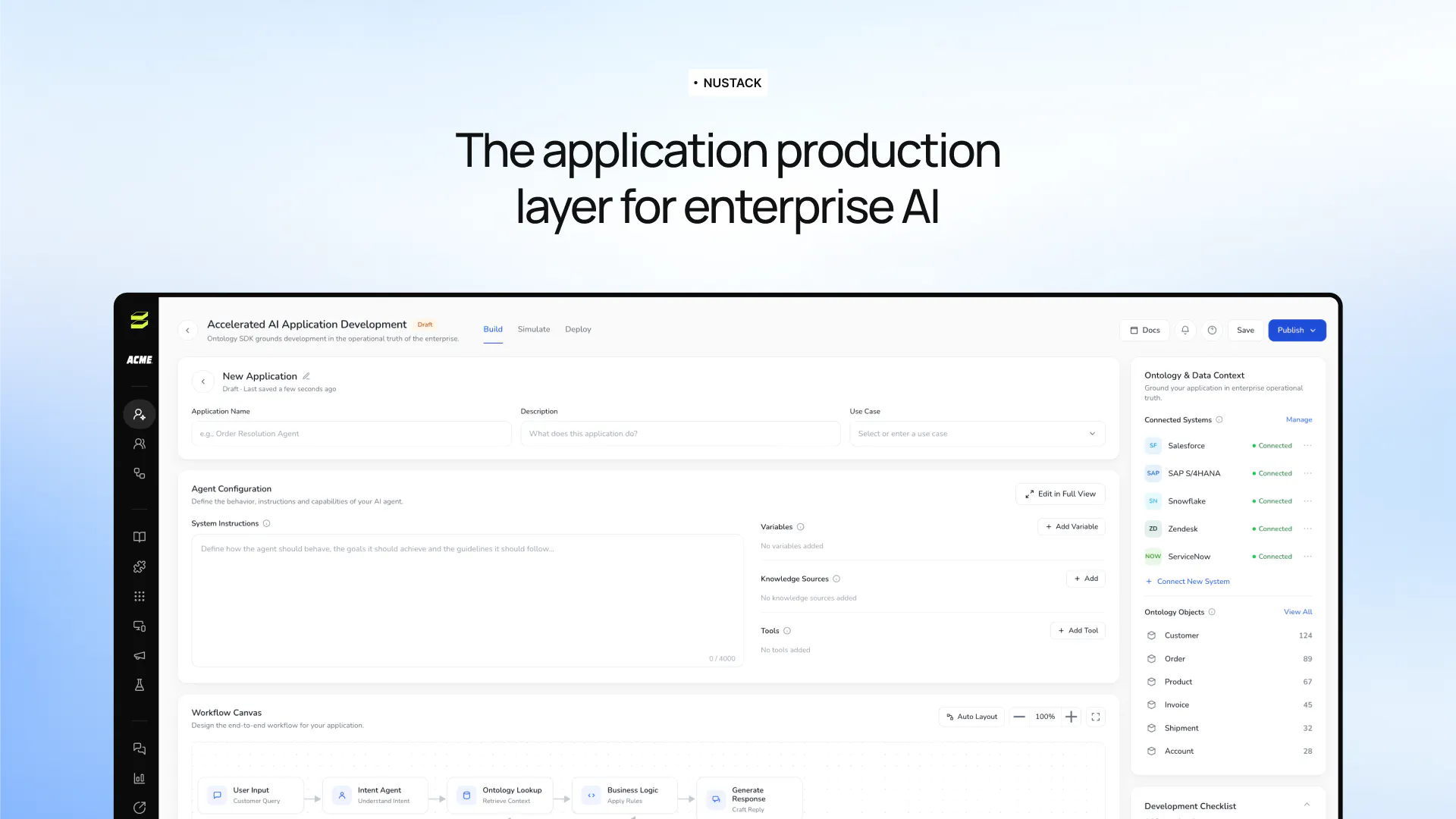Switch to the Deploy tab
The image size is (1456, 819).
tap(578, 329)
